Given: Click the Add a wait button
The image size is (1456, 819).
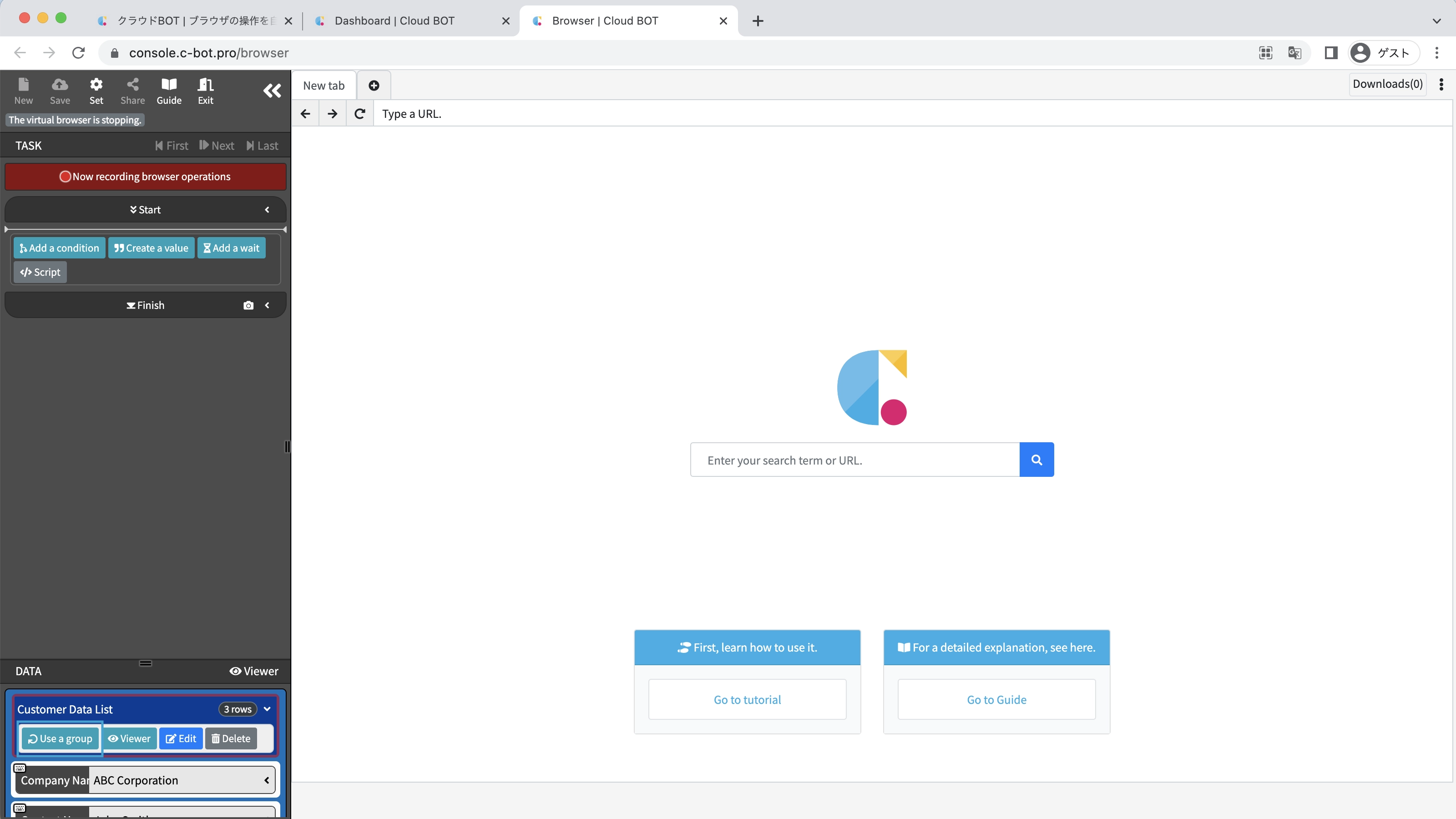Looking at the screenshot, I should [x=231, y=248].
